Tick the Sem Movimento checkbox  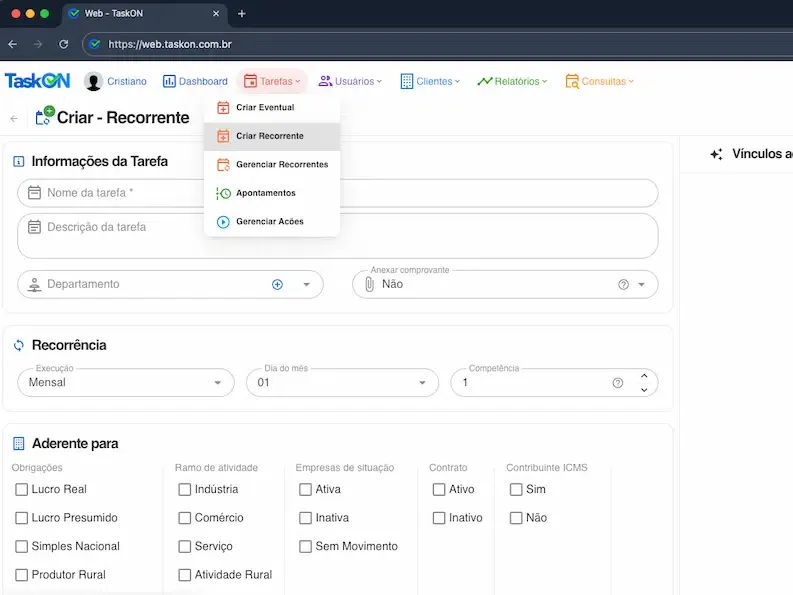pyautogui.click(x=306, y=547)
